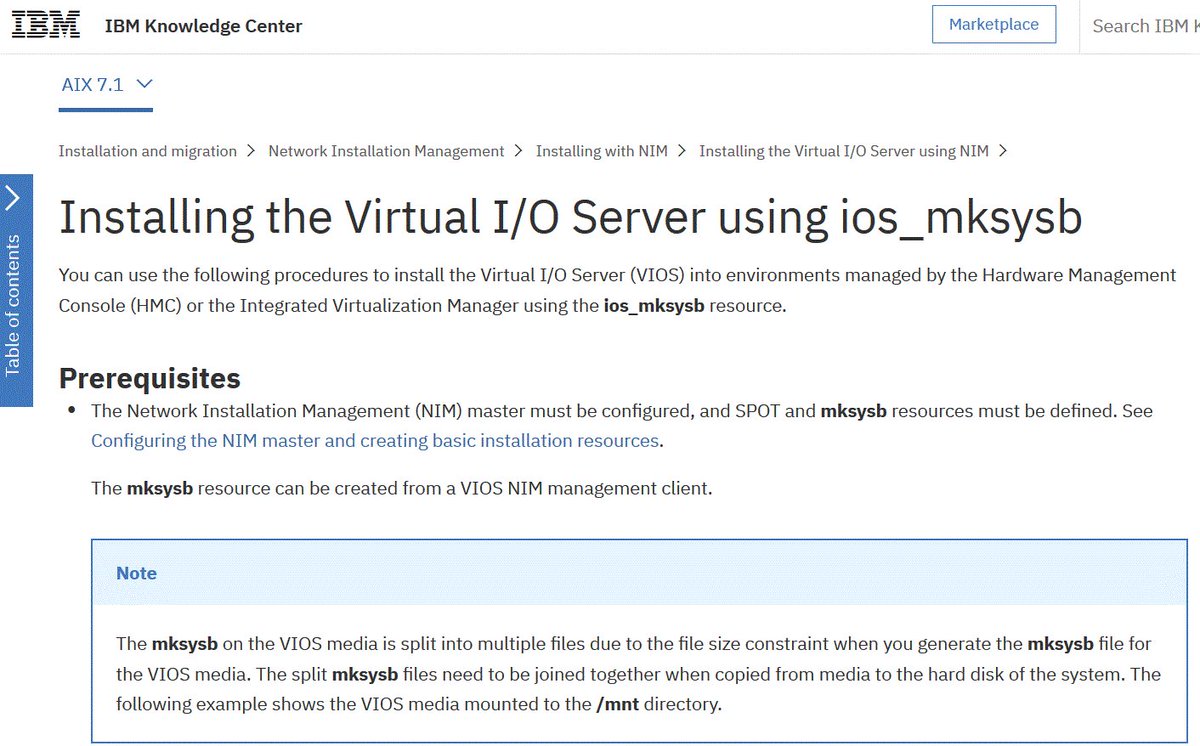Click the /mnt directory text in the note
Screen dimensions: 1200x746
pyautogui.click(x=617, y=704)
